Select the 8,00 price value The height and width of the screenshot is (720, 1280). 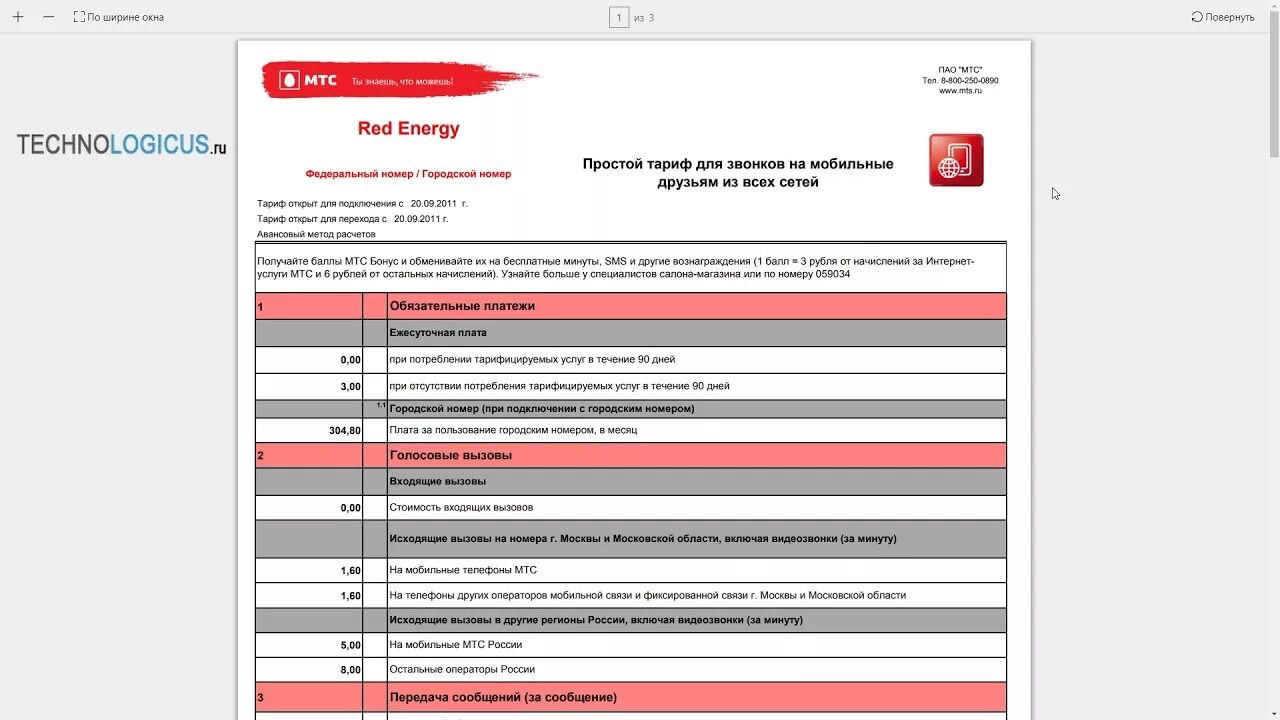tap(350, 670)
